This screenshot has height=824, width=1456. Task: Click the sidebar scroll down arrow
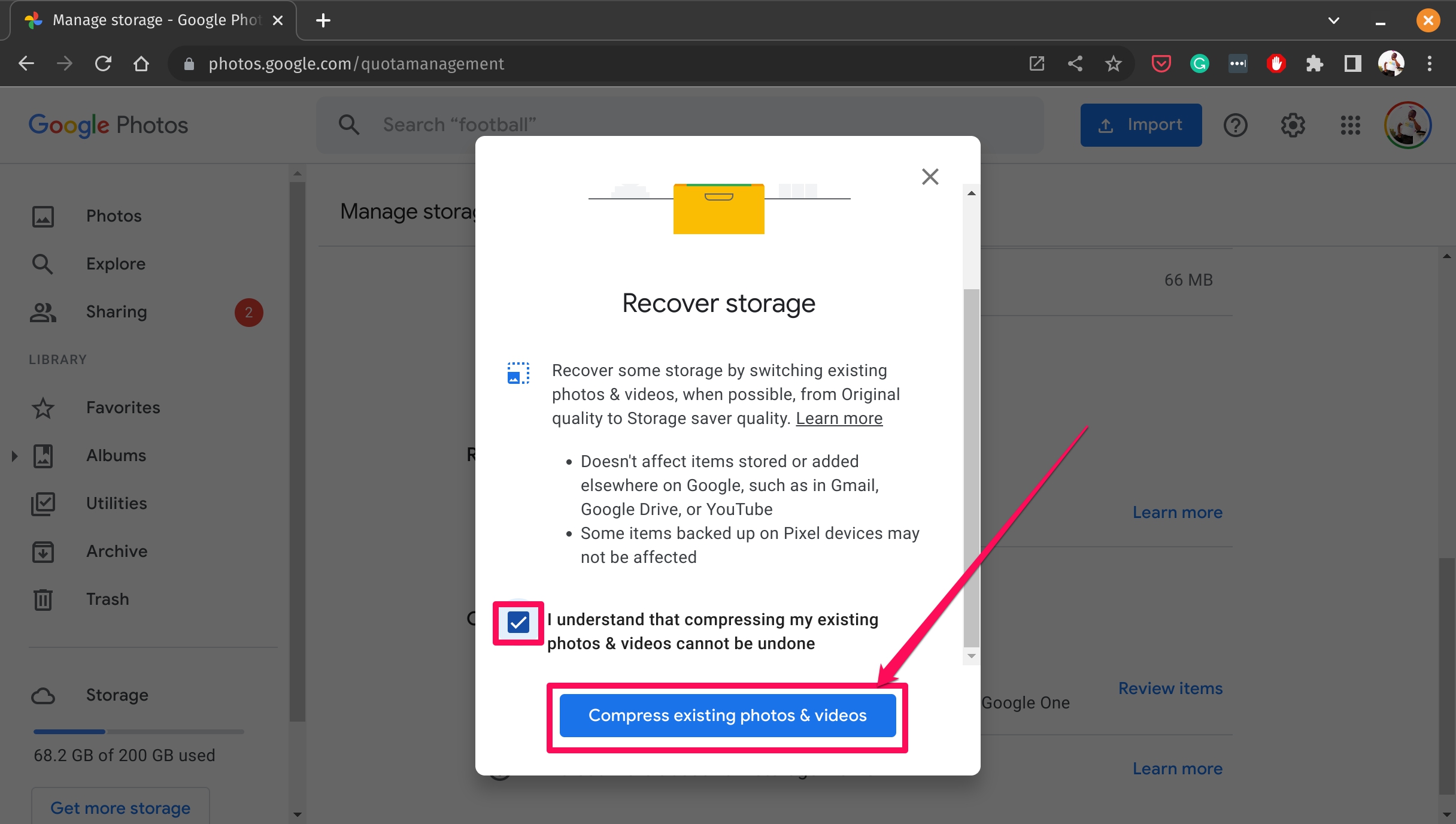point(297,814)
